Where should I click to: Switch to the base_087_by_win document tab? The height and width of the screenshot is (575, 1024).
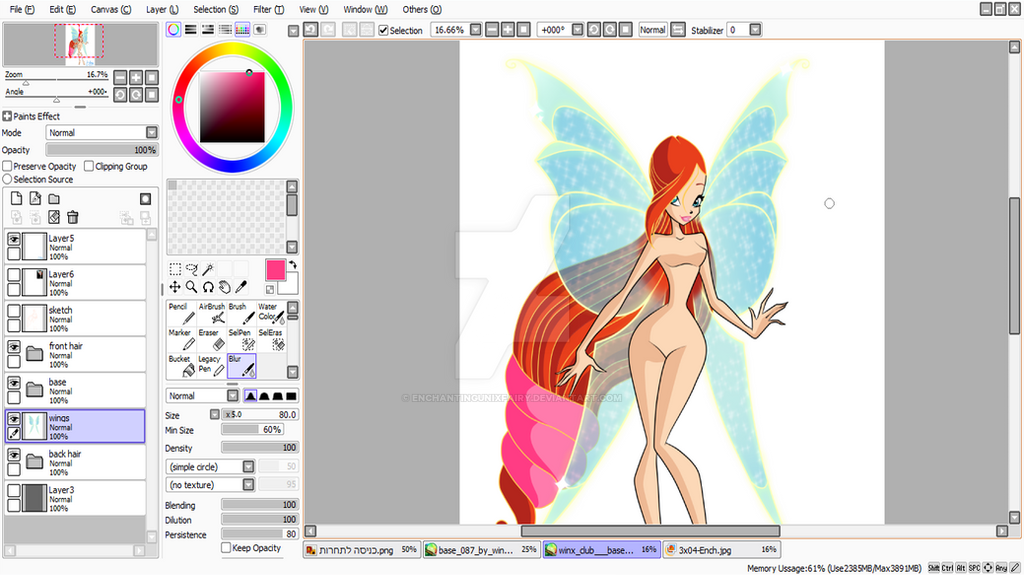coord(481,550)
